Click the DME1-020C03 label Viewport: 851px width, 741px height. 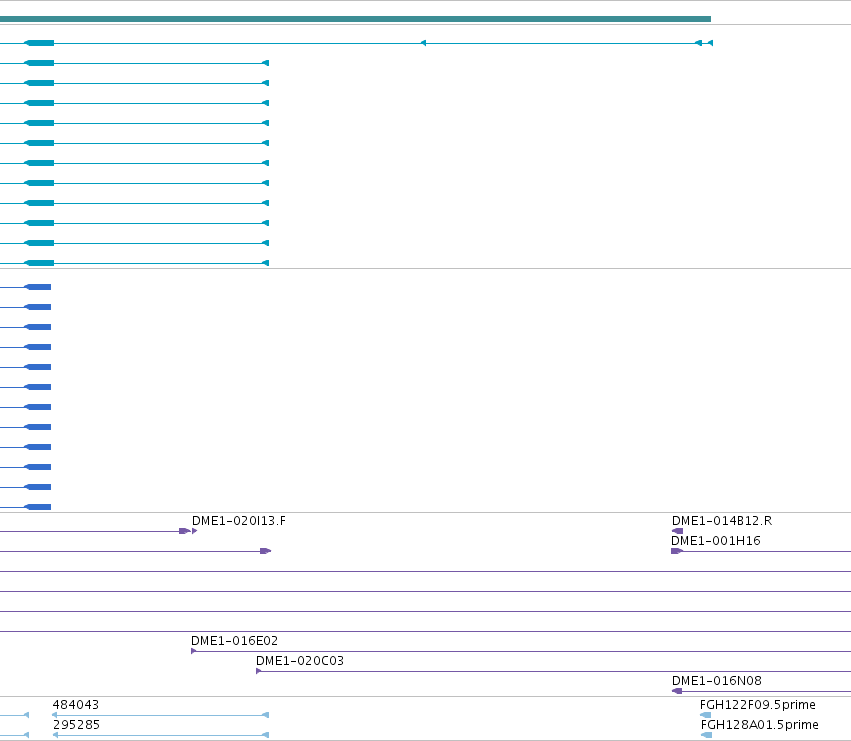[x=300, y=661]
